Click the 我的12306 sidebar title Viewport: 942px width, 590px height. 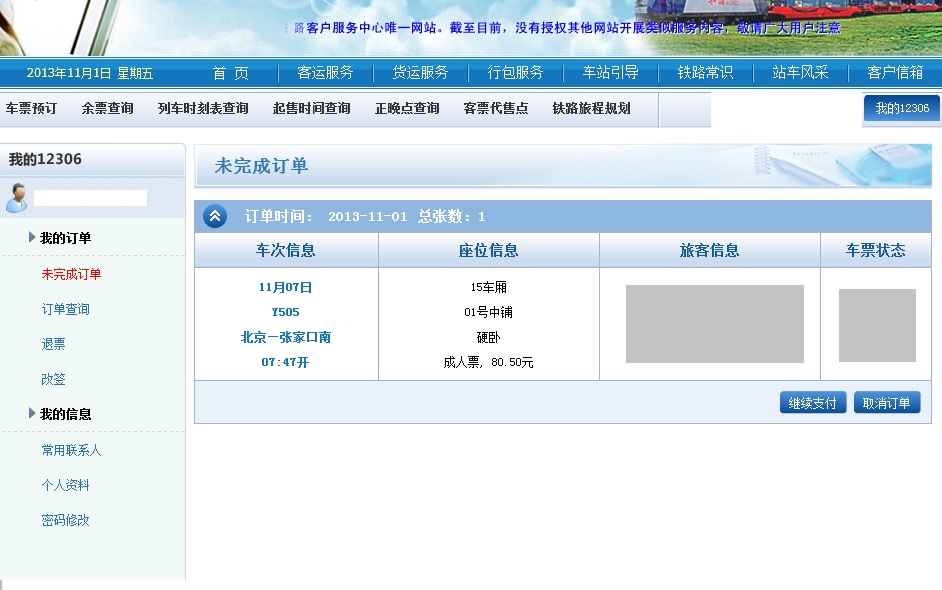[45, 159]
